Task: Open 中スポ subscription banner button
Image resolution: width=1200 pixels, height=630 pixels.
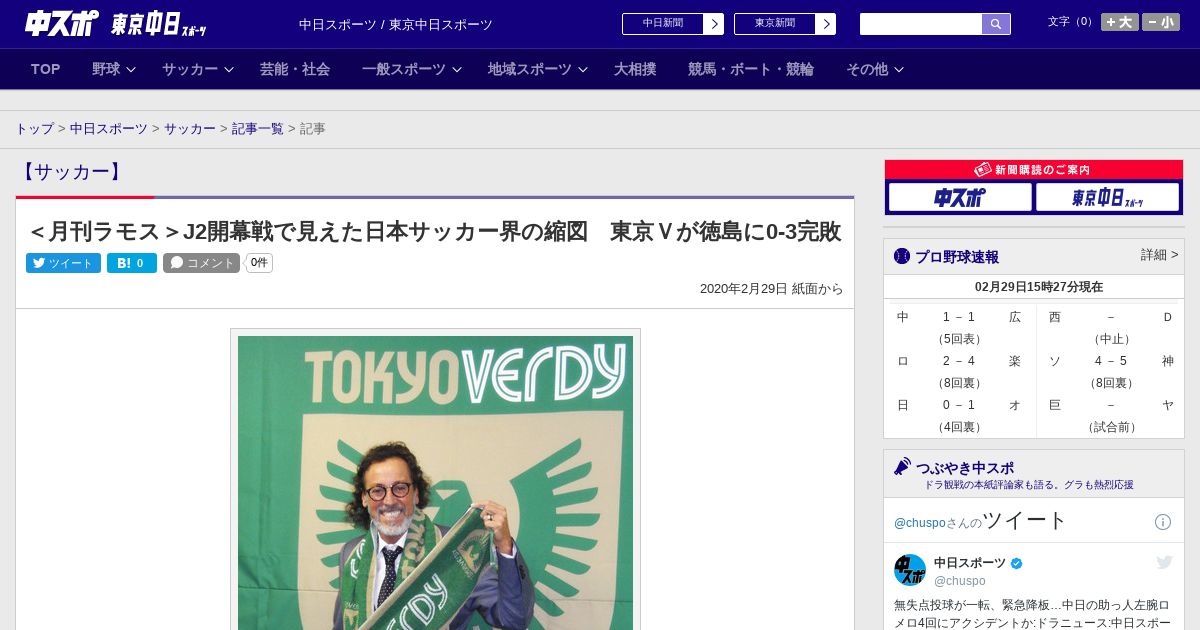Action: click(x=960, y=197)
